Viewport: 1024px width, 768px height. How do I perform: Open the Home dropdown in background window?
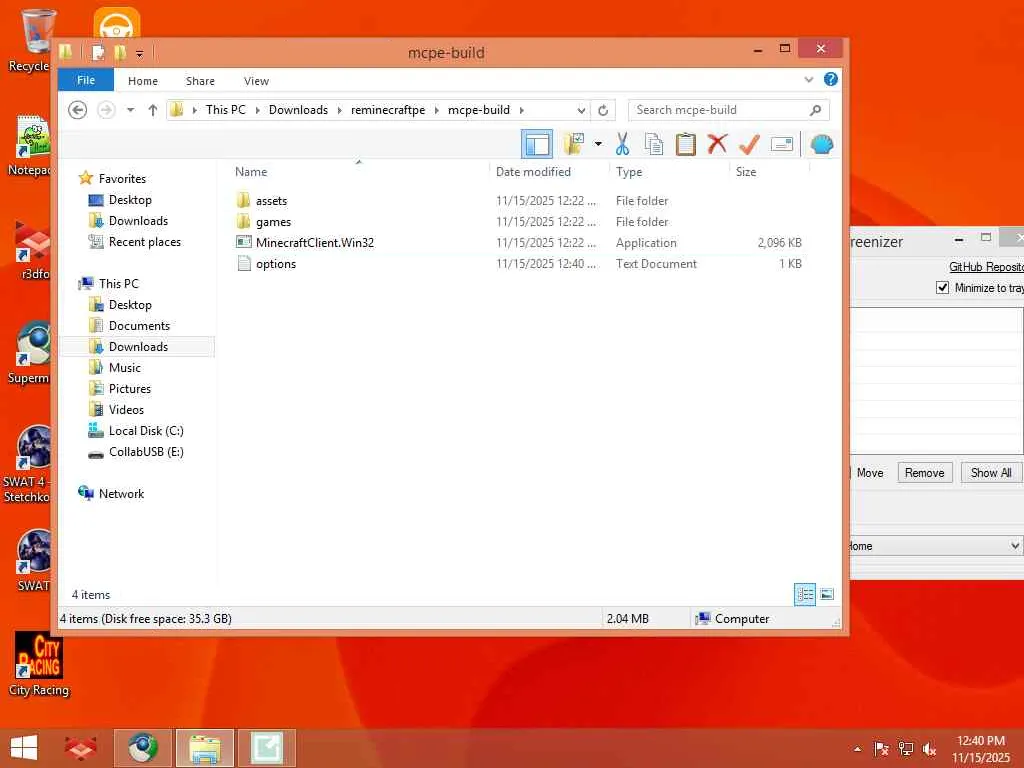pyautogui.click(x=935, y=545)
